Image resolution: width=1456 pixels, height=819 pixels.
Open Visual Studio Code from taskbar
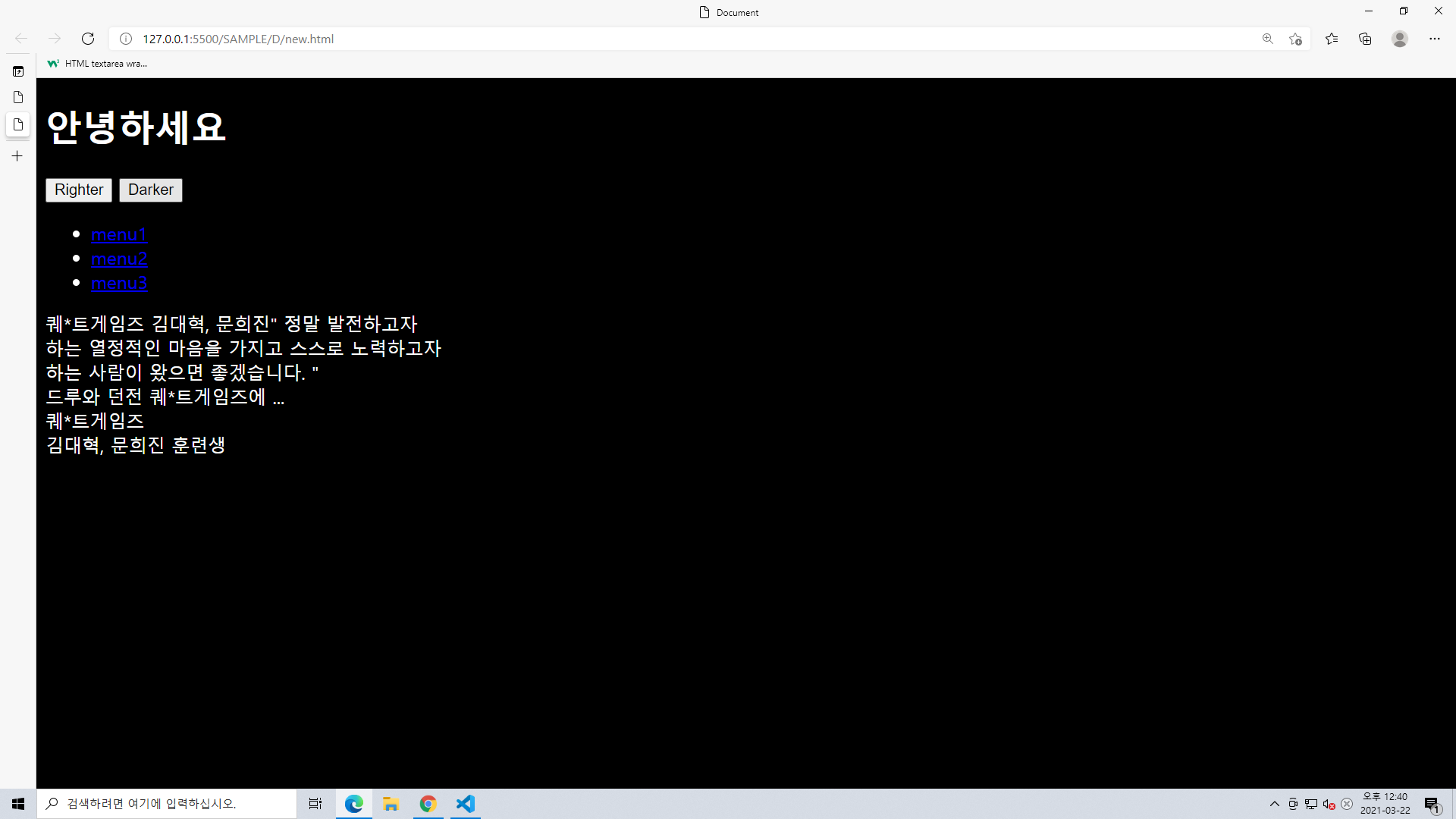point(465,804)
